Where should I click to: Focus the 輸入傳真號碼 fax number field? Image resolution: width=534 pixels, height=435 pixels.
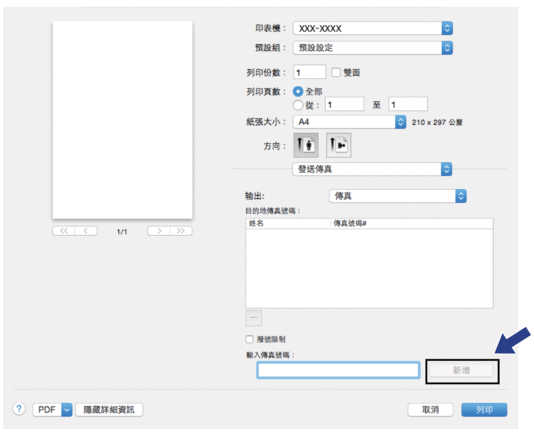[338, 370]
